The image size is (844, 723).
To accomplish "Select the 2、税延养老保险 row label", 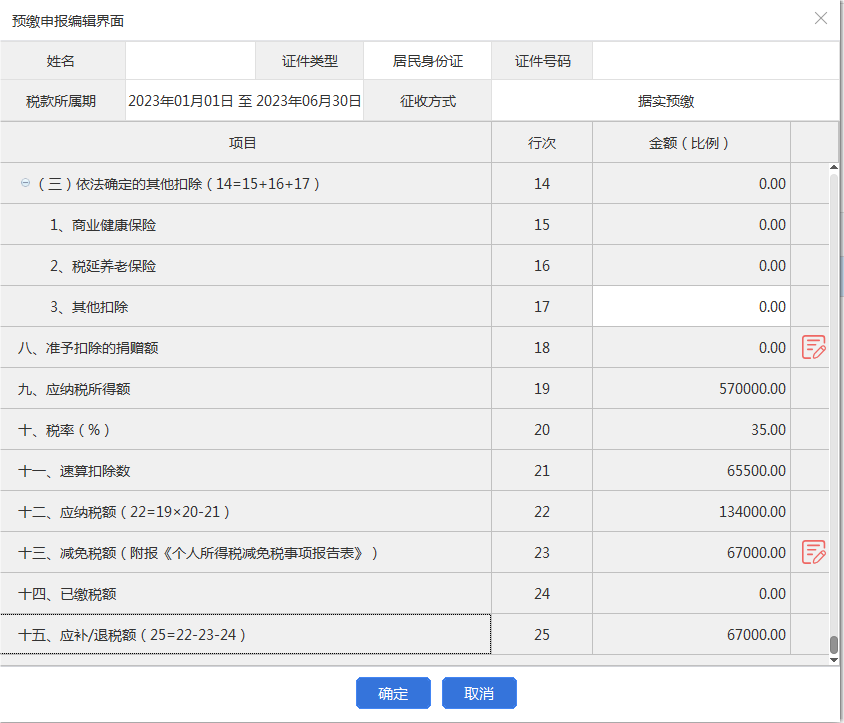I will coord(103,266).
